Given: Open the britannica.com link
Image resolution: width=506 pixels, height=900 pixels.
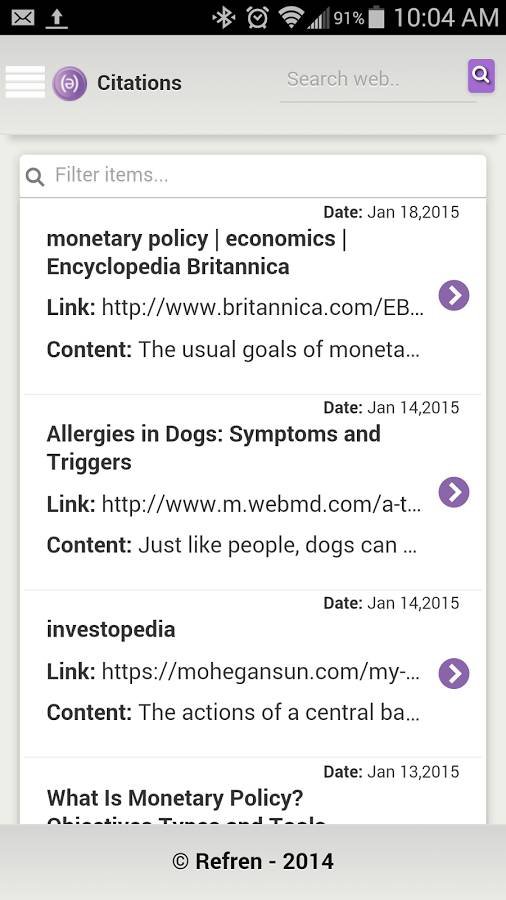Looking at the screenshot, I should [x=263, y=308].
